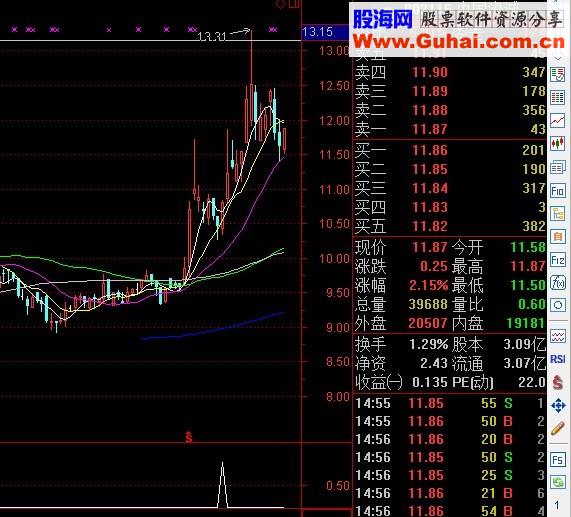Click the 今开 open price 11.58

click(528, 248)
